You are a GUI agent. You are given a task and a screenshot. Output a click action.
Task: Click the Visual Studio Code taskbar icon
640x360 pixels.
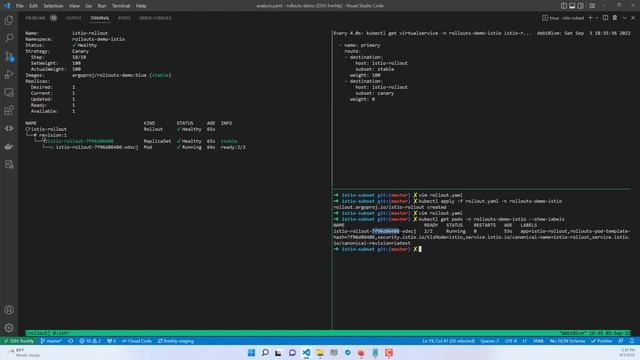306,353
